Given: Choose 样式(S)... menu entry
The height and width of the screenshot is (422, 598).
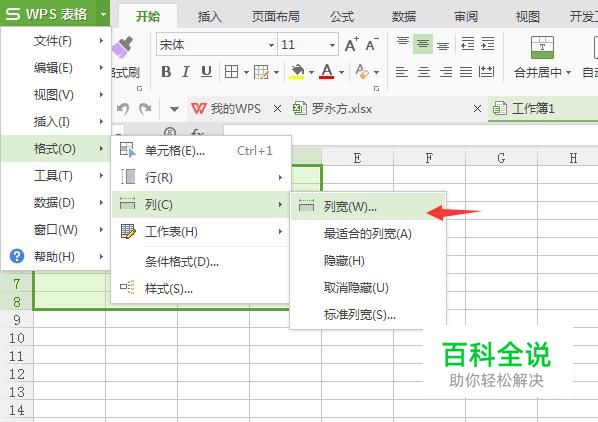Looking at the screenshot, I should click(201, 289).
